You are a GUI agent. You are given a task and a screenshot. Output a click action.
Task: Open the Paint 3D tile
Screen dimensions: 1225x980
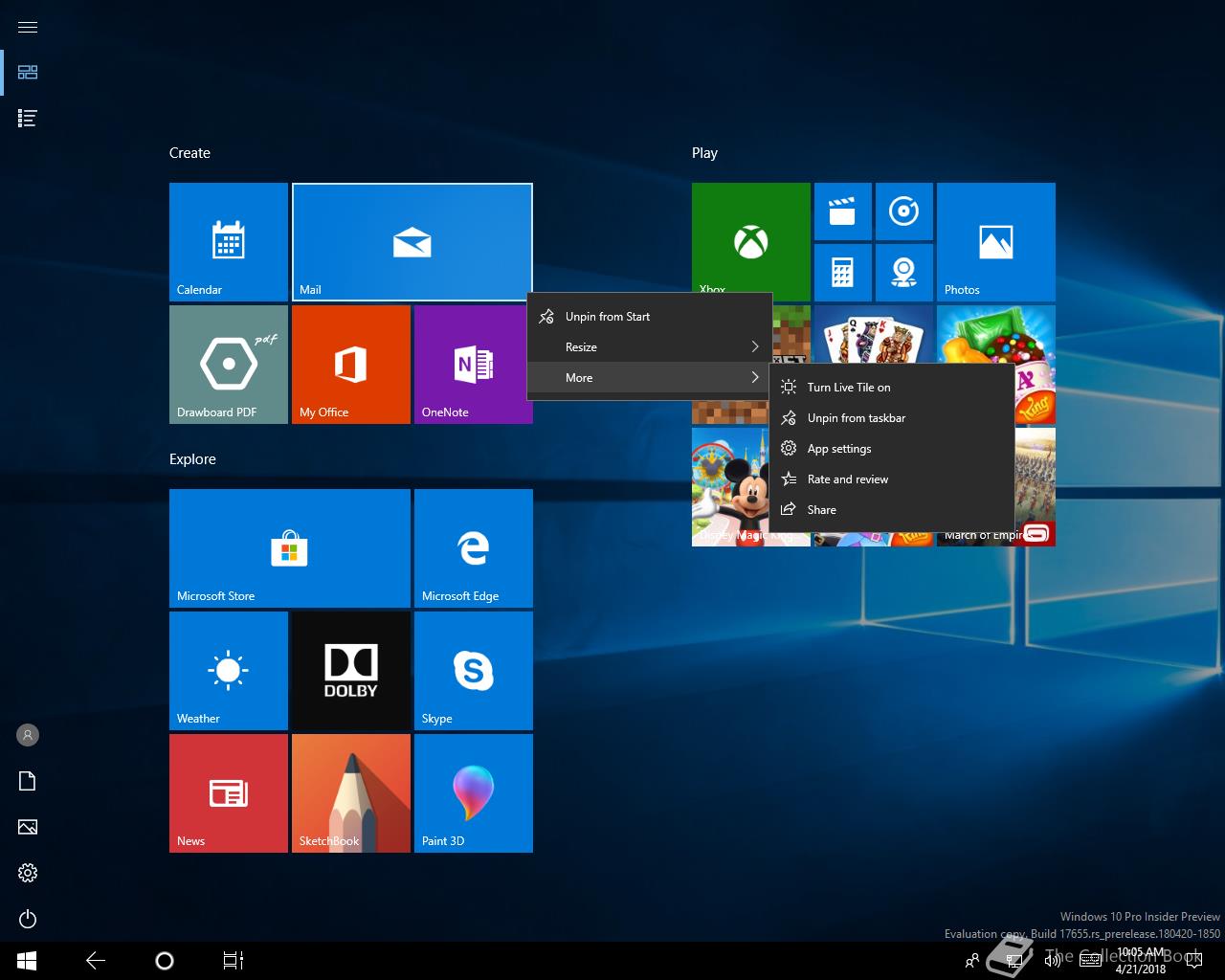click(x=474, y=793)
